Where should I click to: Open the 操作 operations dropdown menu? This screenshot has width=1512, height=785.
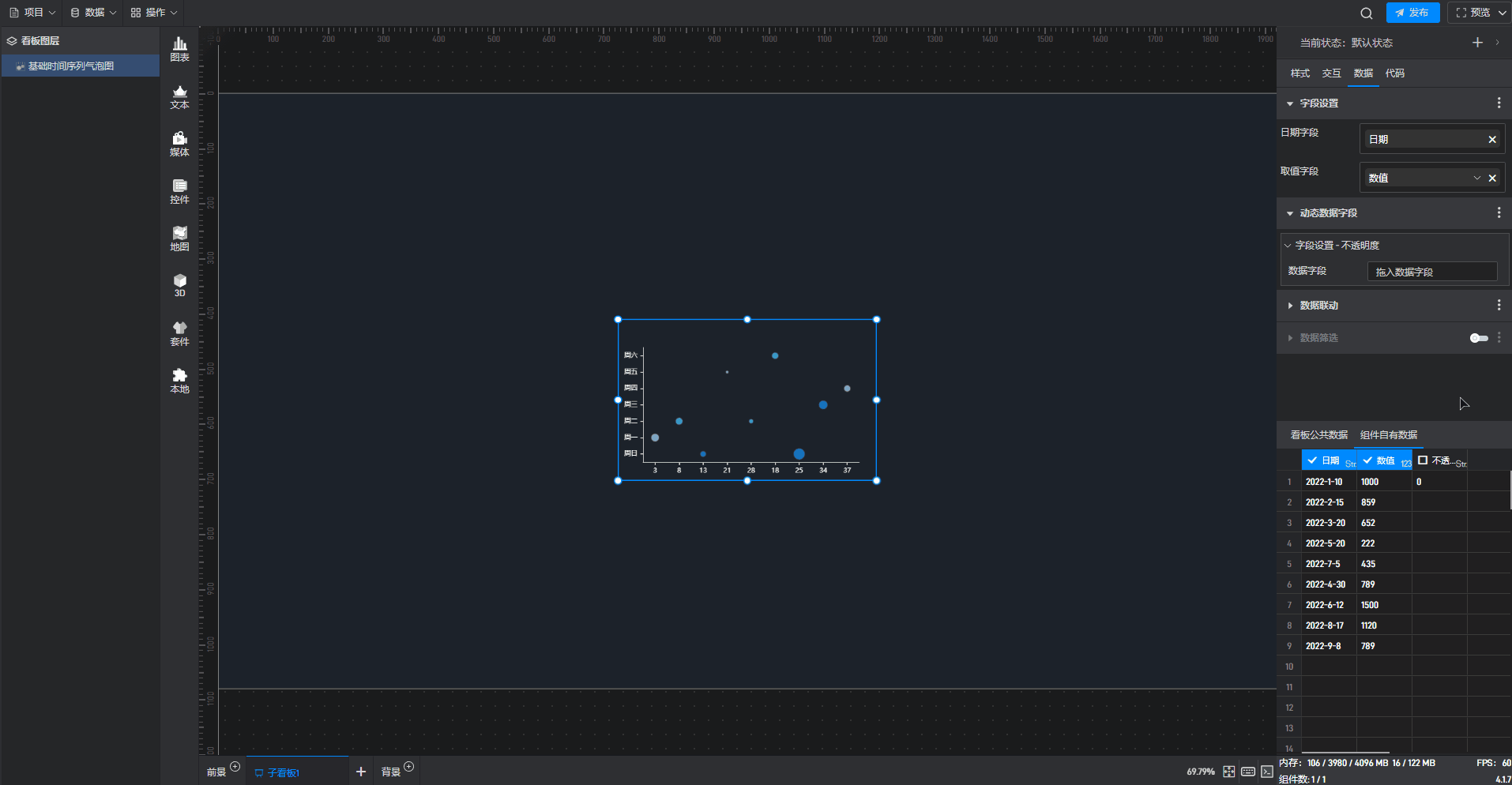pos(154,13)
